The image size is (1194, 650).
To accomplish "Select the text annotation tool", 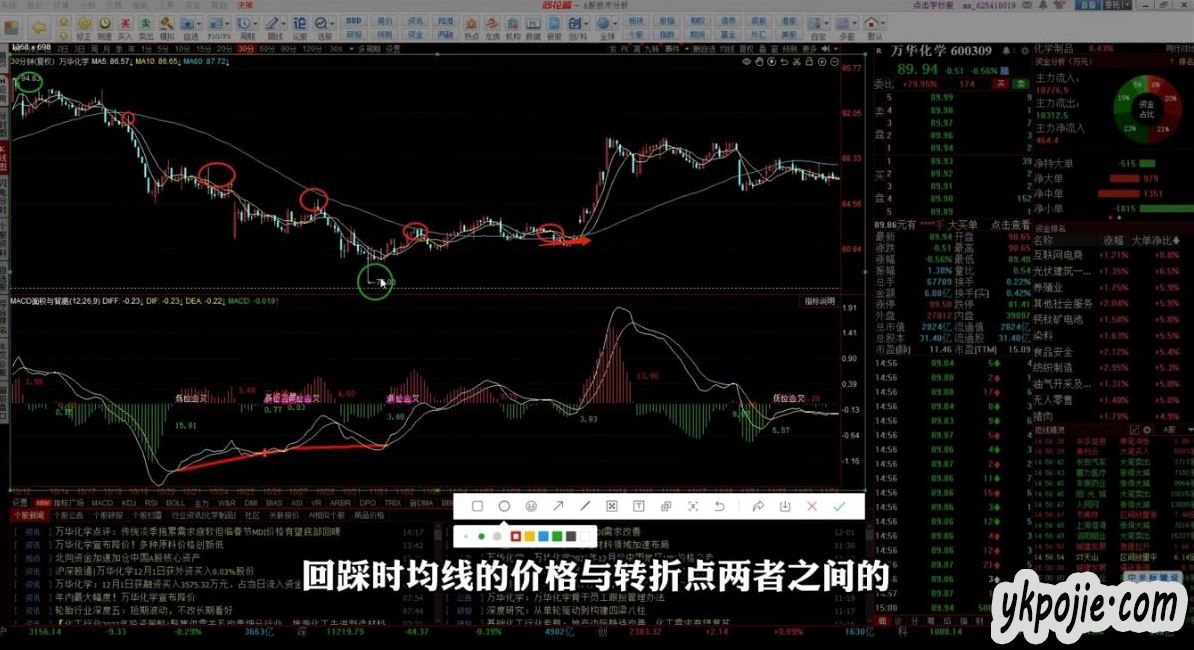I will coord(639,507).
